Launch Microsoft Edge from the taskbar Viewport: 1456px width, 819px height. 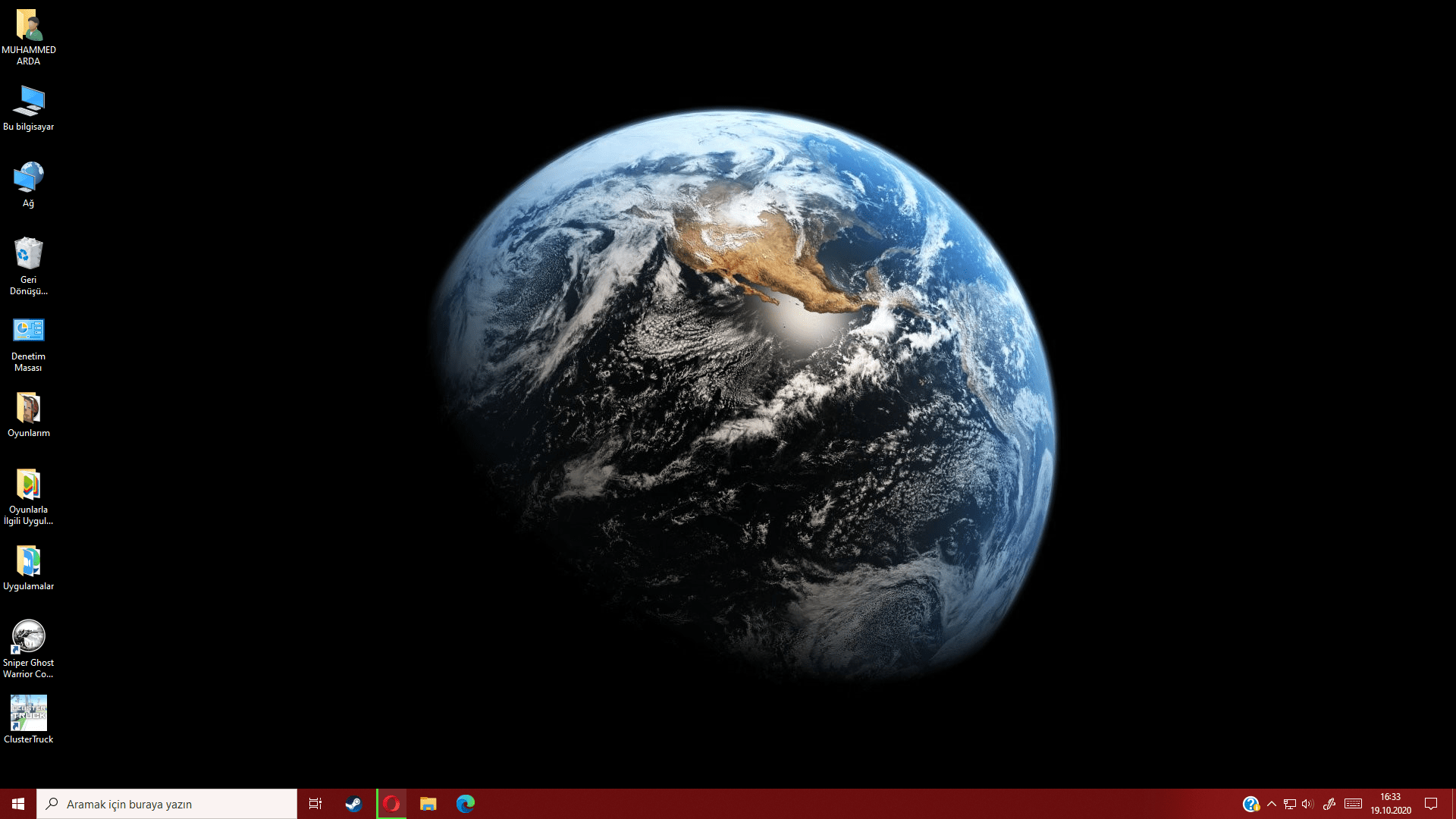[x=466, y=804]
